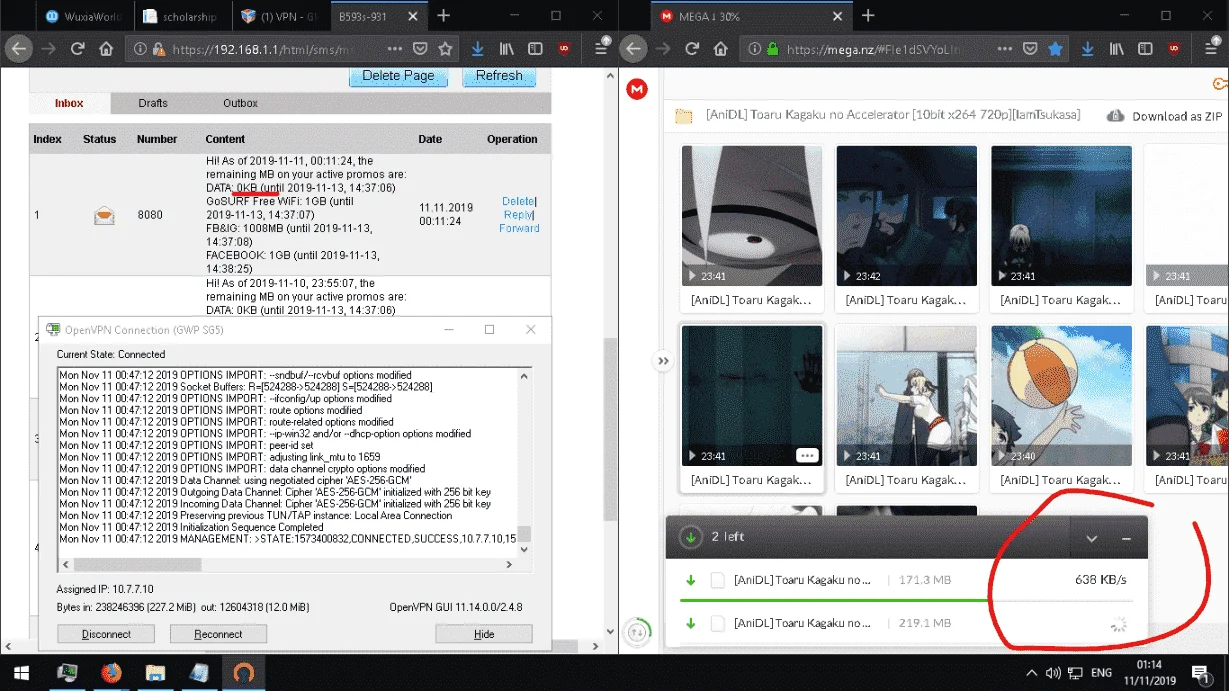
Task: Click the Refresh button on SMS page
Action: click(x=499, y=76)
